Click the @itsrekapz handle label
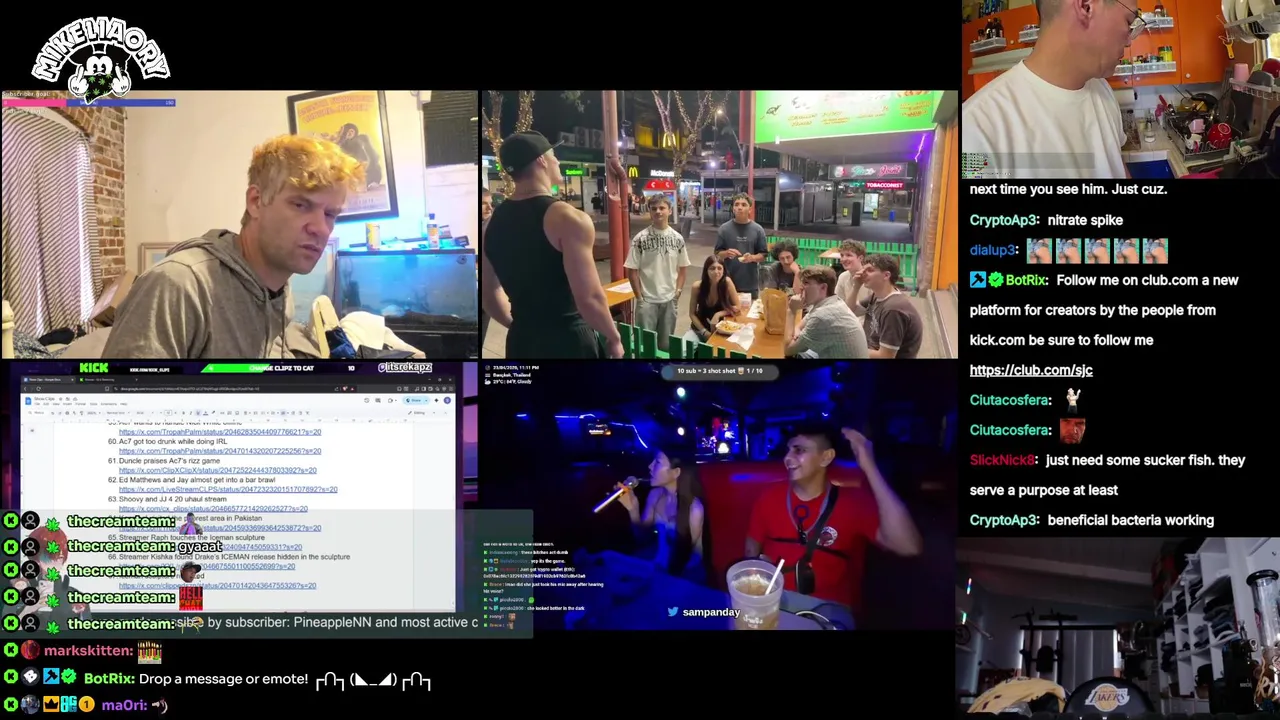1280x720 pixels. 405,368
